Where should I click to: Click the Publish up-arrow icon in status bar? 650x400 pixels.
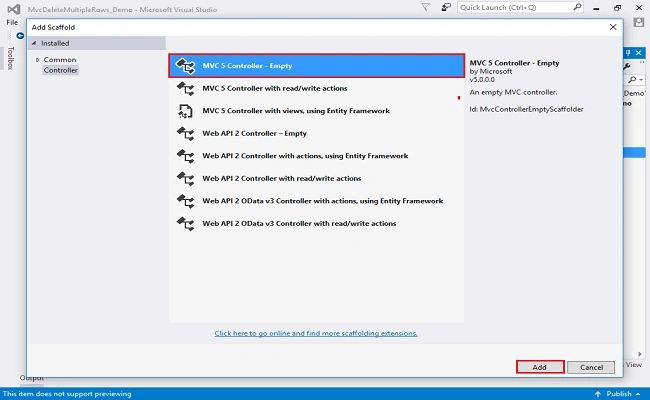coord(598,394)
